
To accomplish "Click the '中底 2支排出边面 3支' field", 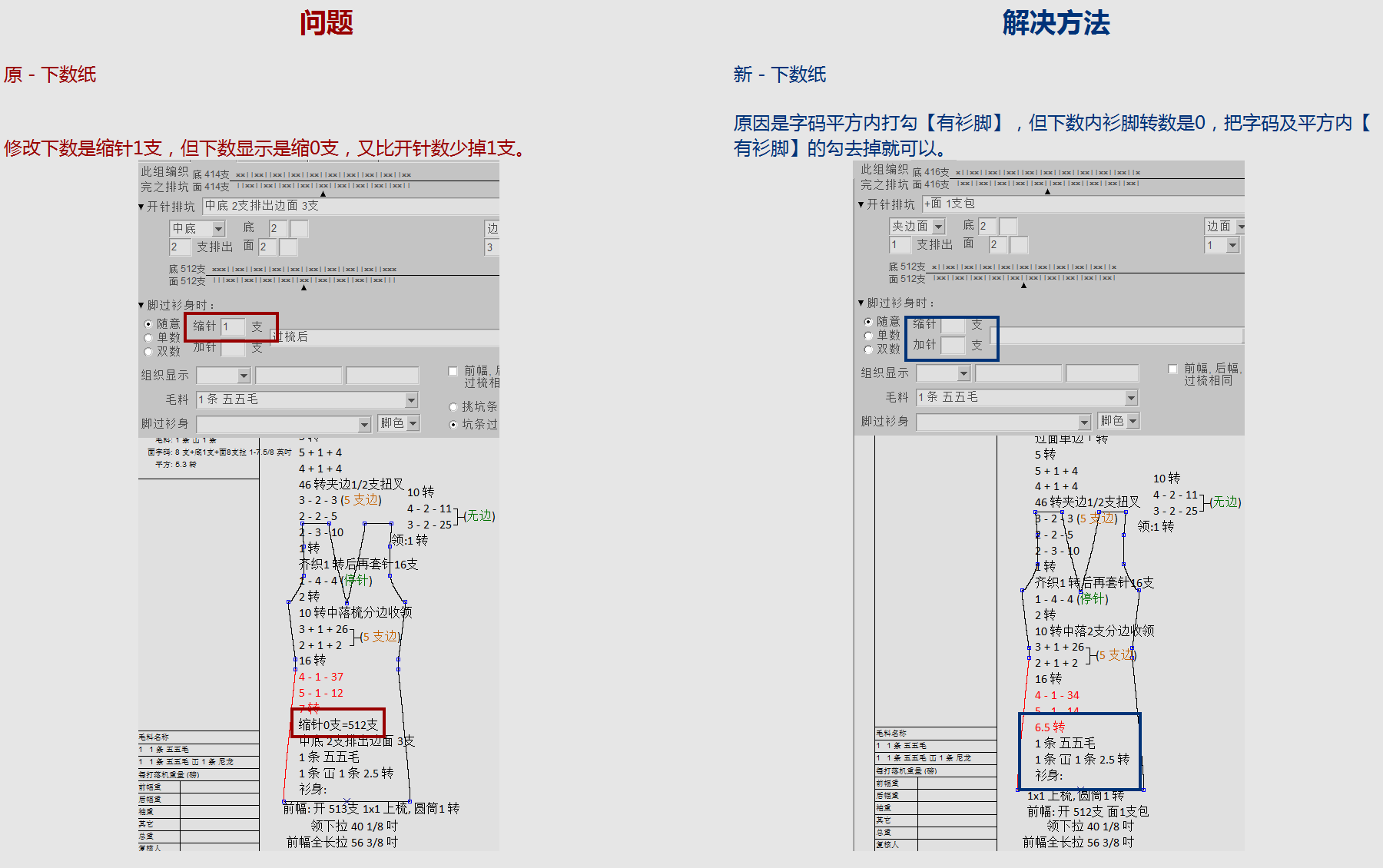I will pos(350,206).
